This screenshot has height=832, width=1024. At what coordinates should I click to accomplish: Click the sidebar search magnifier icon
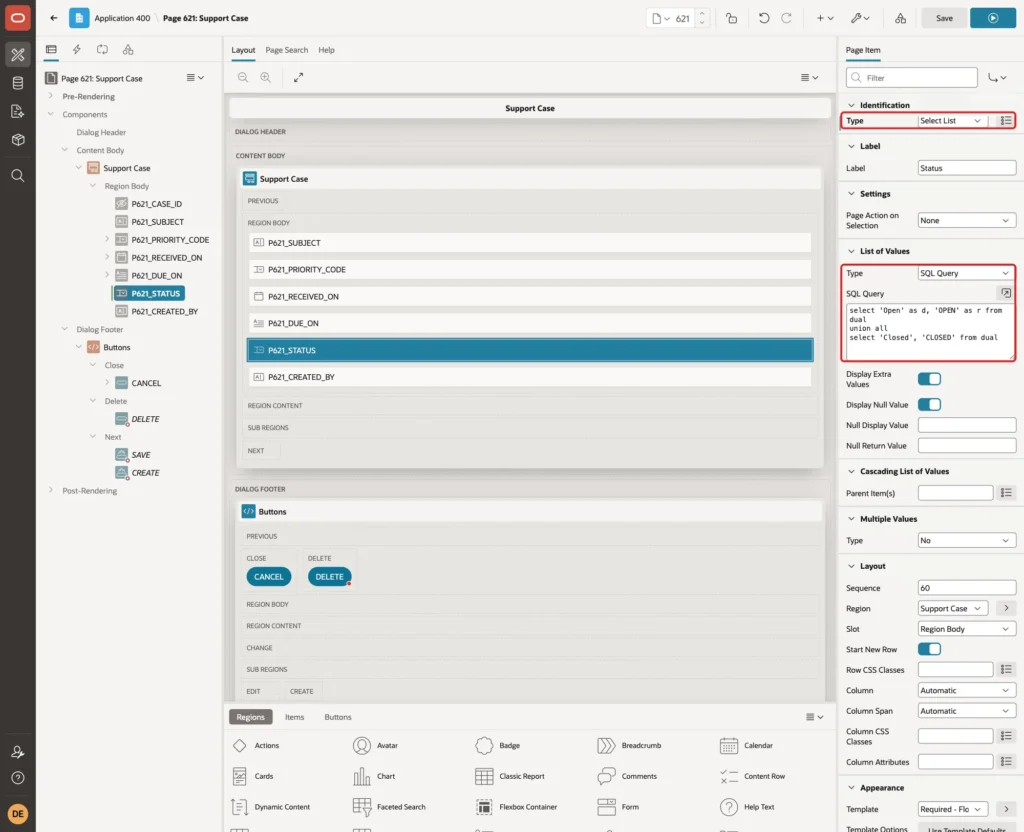click(x=18, y=176)
